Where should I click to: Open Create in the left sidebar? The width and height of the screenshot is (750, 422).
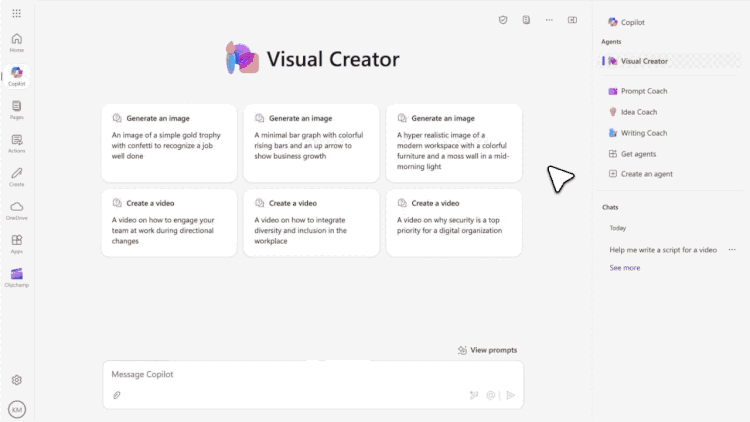coord(17,177)
